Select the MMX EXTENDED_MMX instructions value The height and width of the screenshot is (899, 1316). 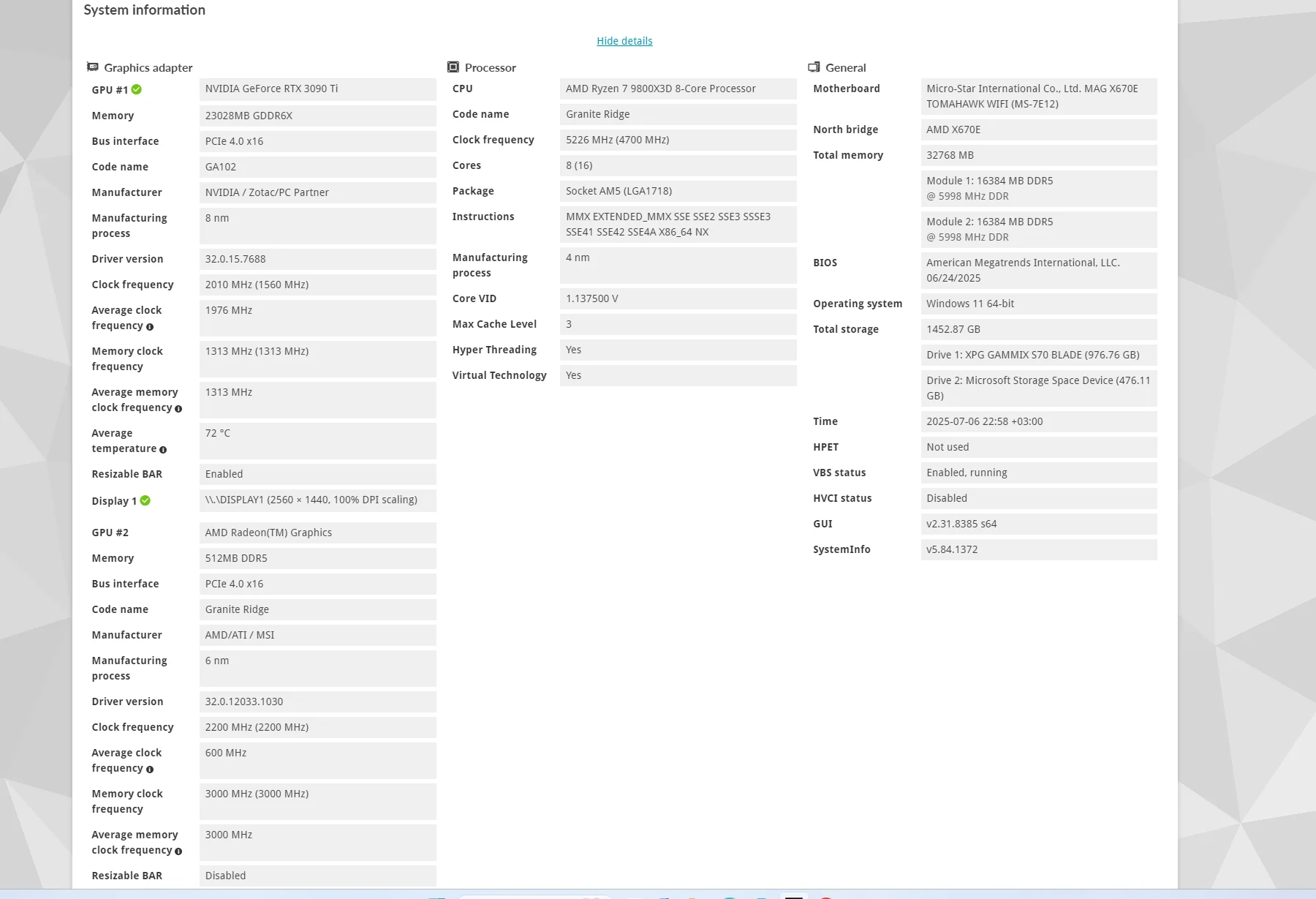pyautogui.click(x=678, y=224)
